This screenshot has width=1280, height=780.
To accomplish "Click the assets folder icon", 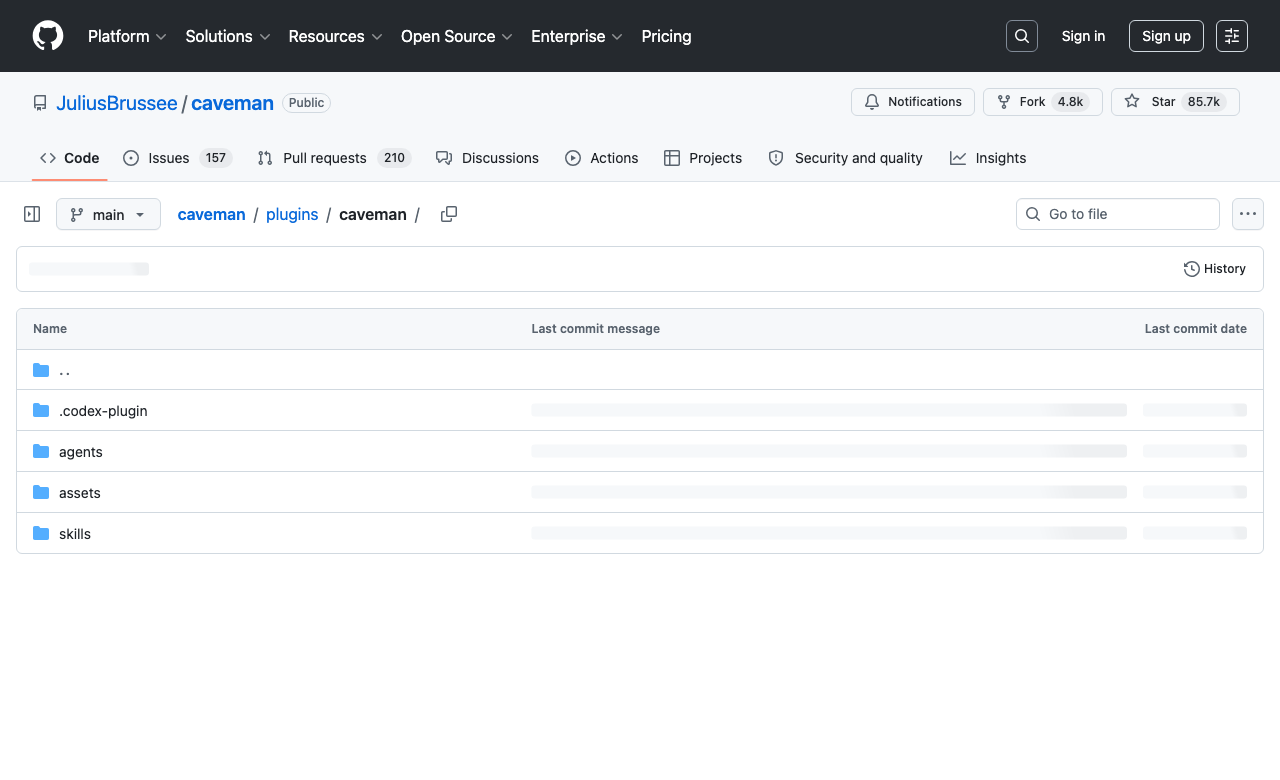I will point(41,493).
